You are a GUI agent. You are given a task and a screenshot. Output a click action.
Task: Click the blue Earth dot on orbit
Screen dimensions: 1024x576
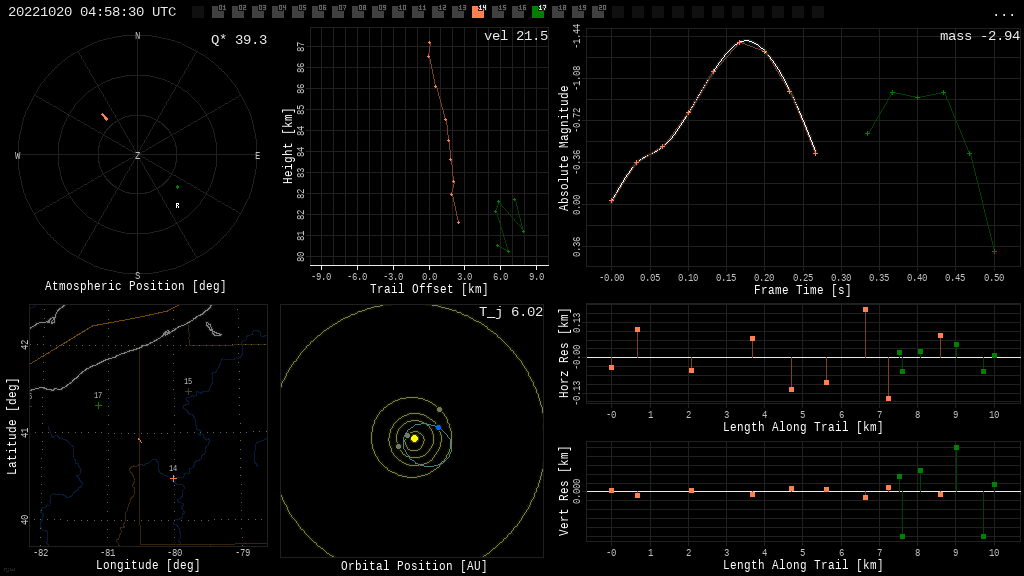pyautogui.click(x=438, y=427)
